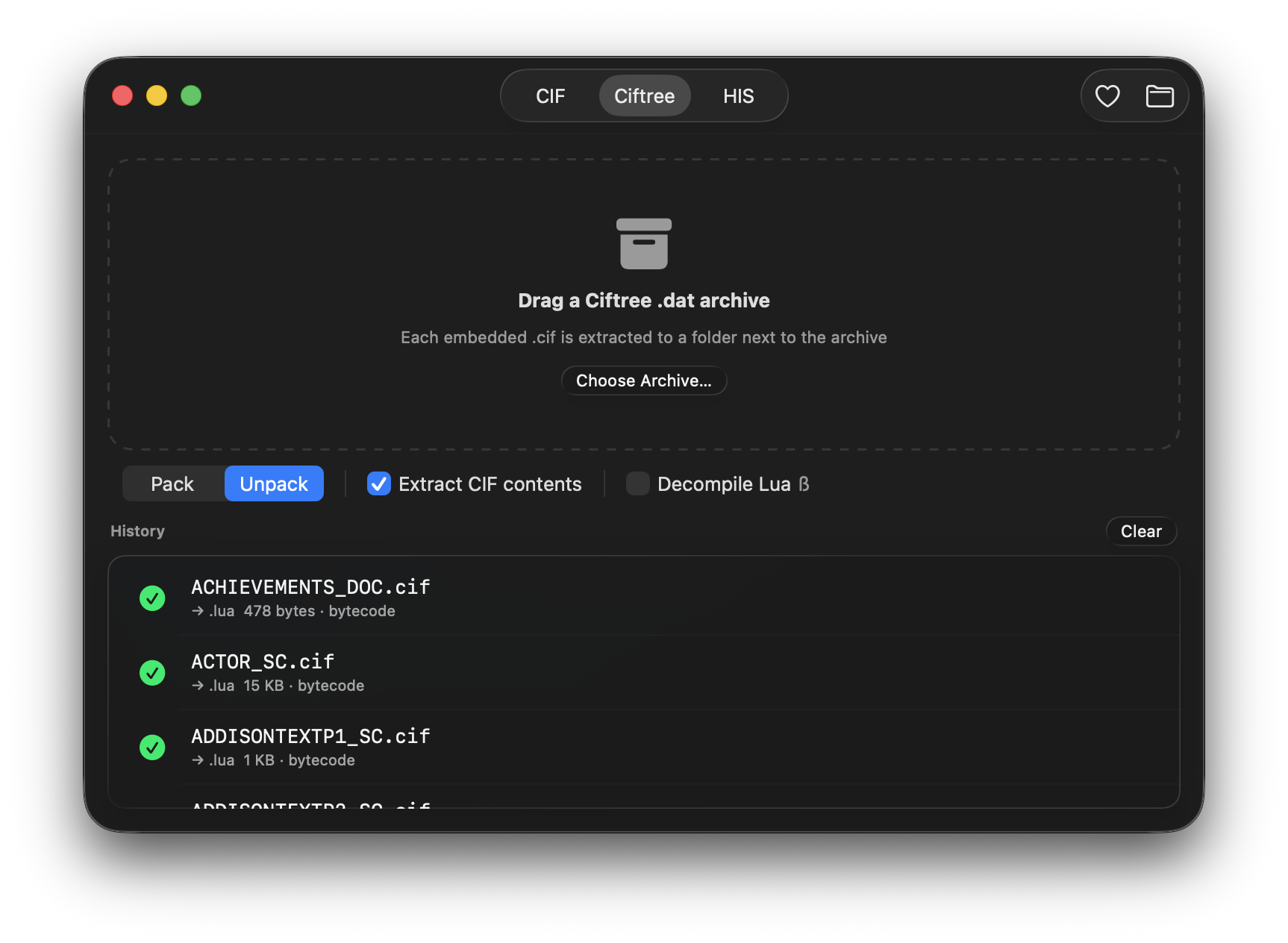
Task: Uncheck Extract CIF contents checkbox
Action: (x=379, y=484)
